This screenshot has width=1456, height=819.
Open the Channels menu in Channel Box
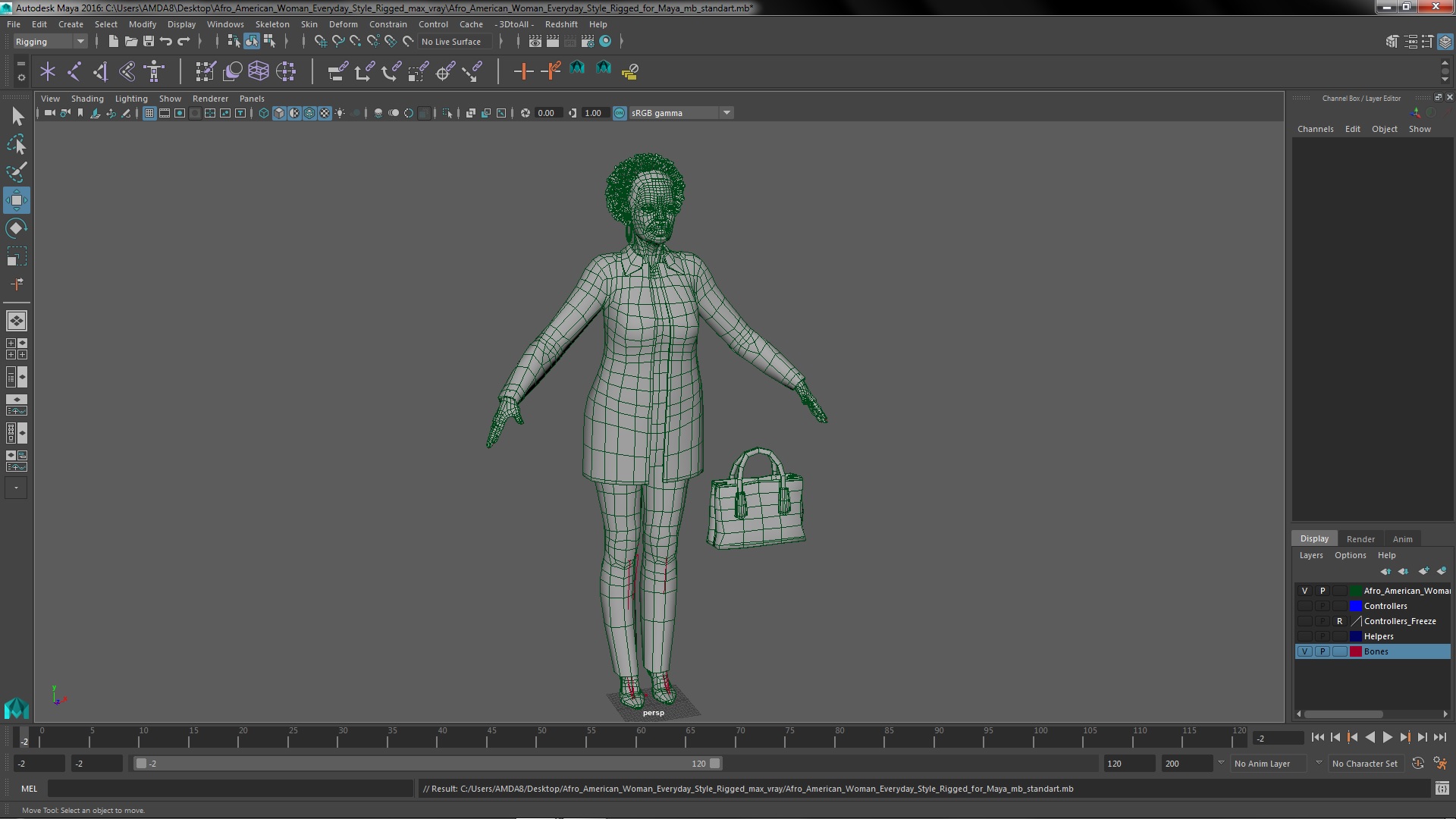[x=1315, y=129]
